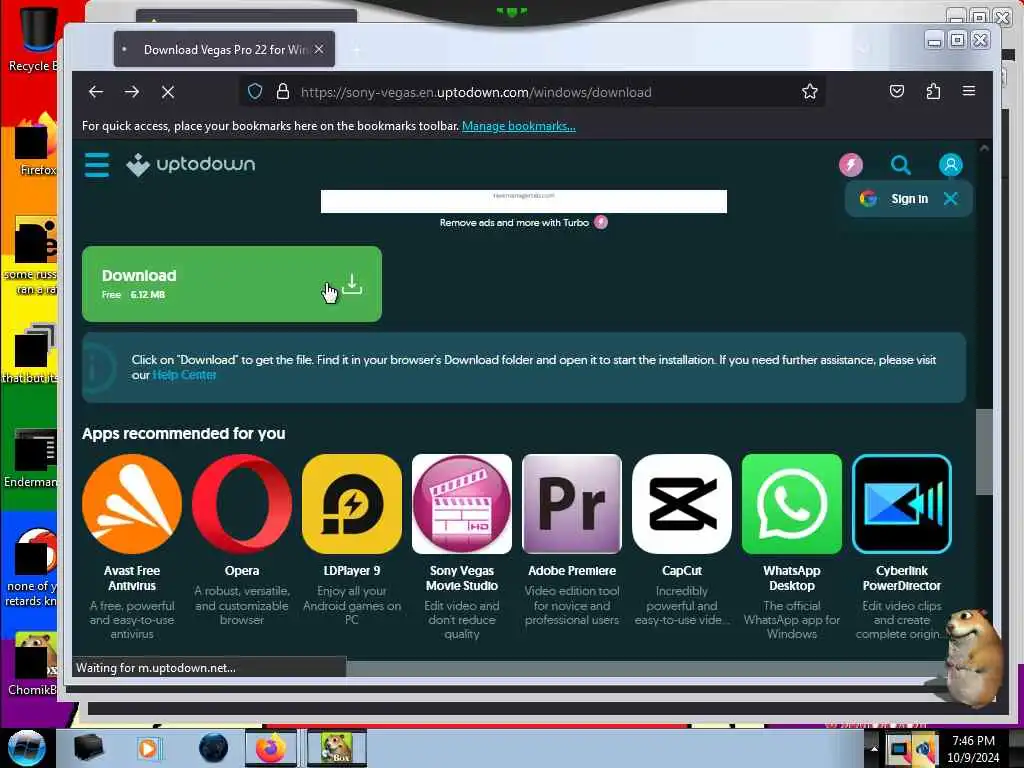Open the Windows Start button
Viewport: 1024px width, 768px height.
pyautogui.click(x=26, y=748)
